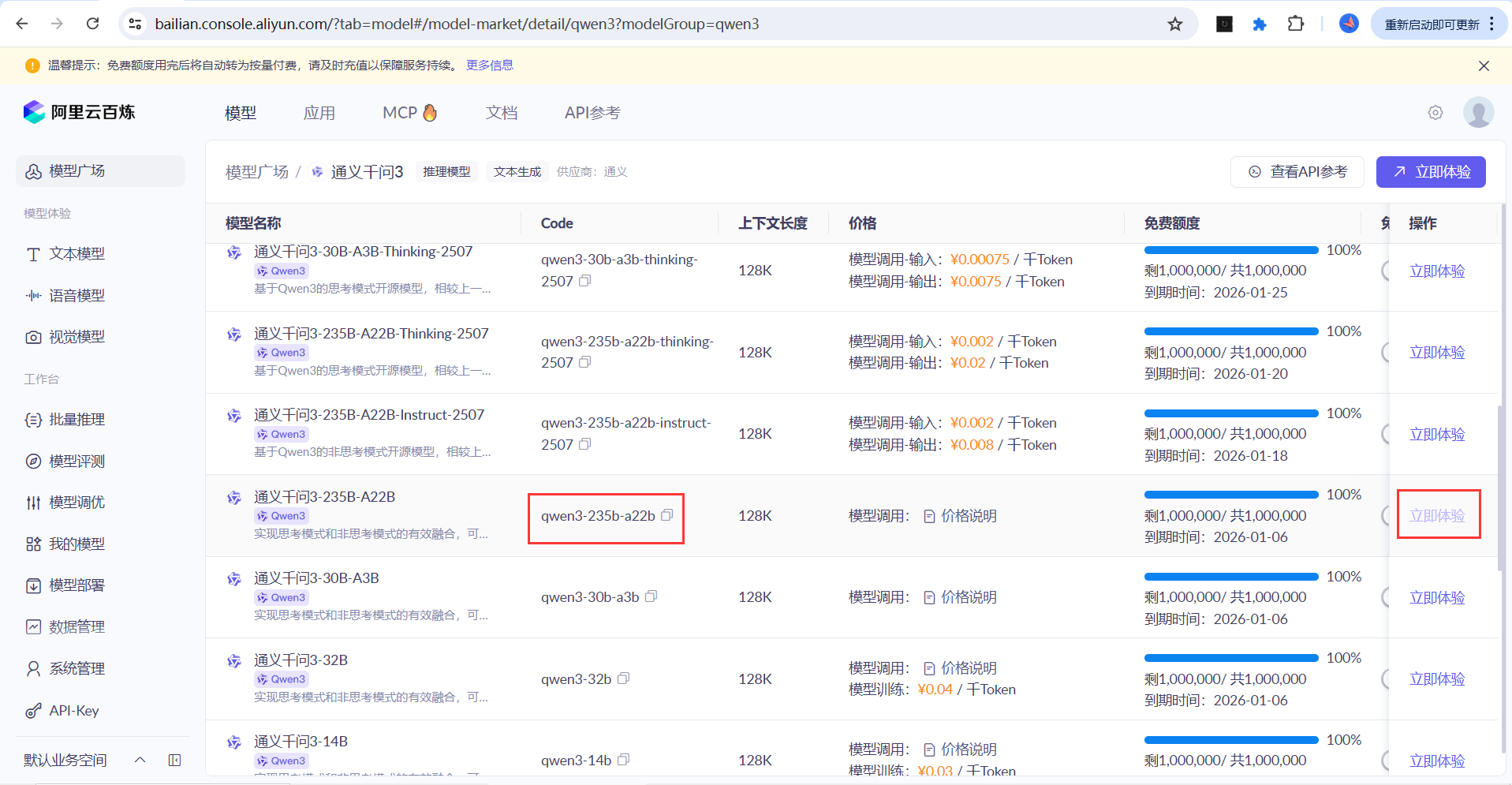Screen dimensions: 1512x785
Task: Click 立即体验 for 通义千问3-32B row
Action: point(1437,679)
